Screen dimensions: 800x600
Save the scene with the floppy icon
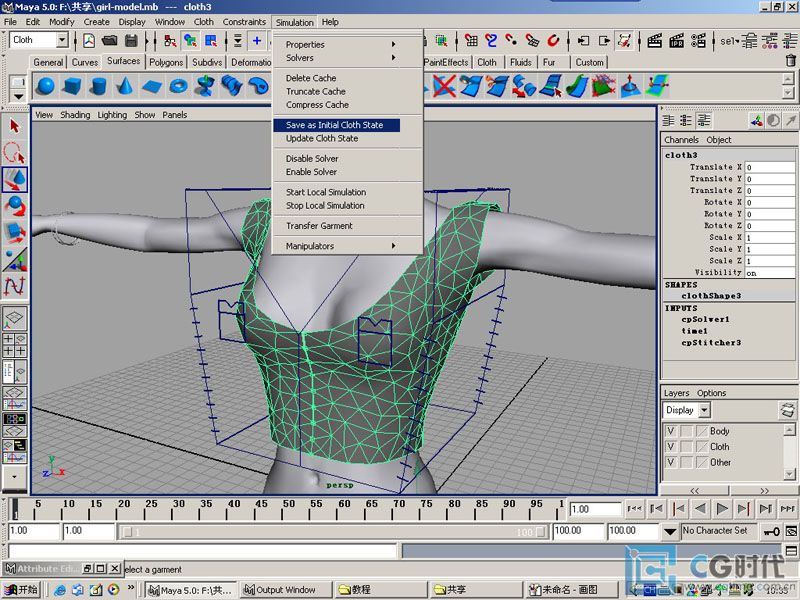[131, 40]
